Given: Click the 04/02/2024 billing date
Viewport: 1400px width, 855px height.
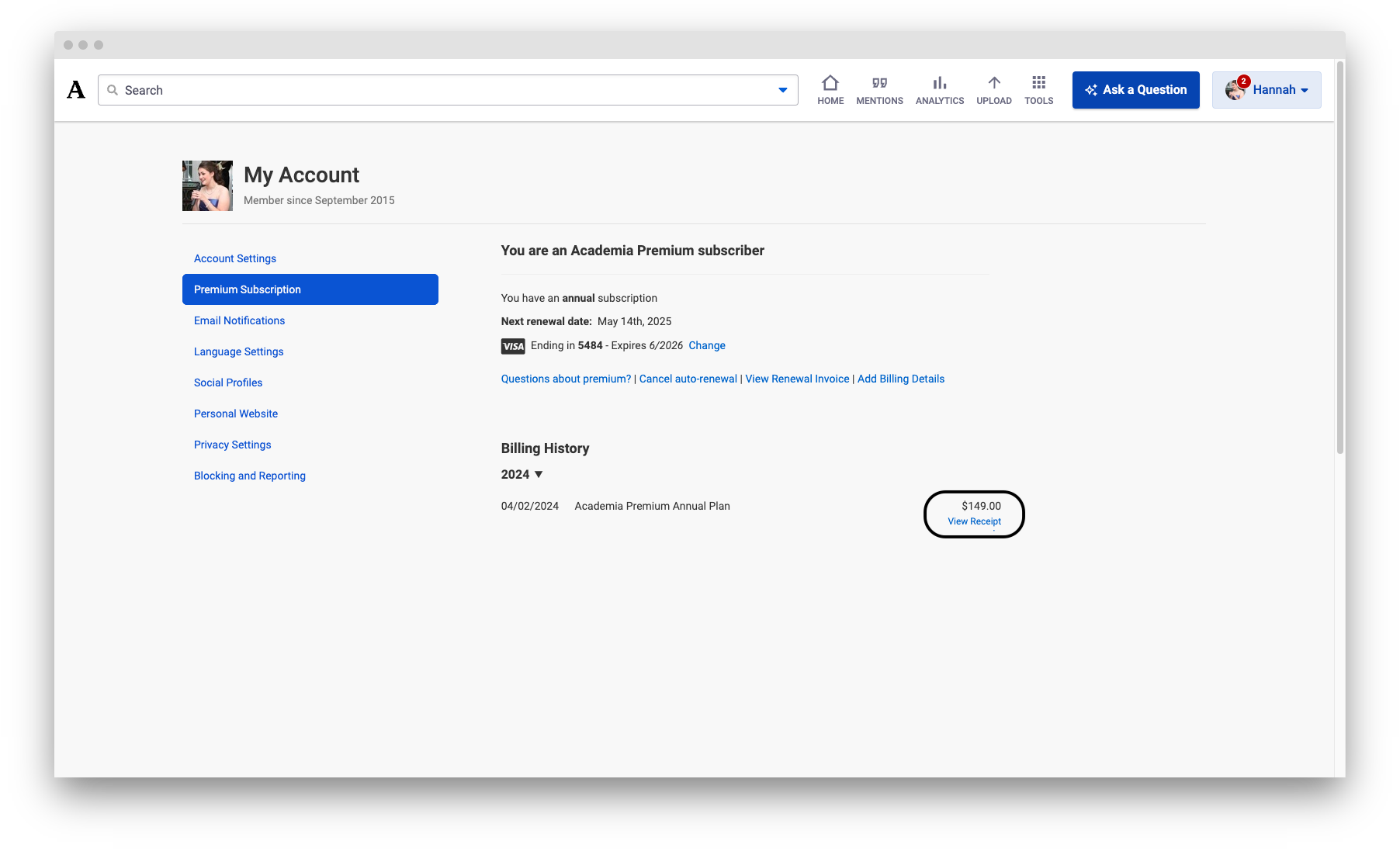Looking at the screenshot, I should point(530,506).
